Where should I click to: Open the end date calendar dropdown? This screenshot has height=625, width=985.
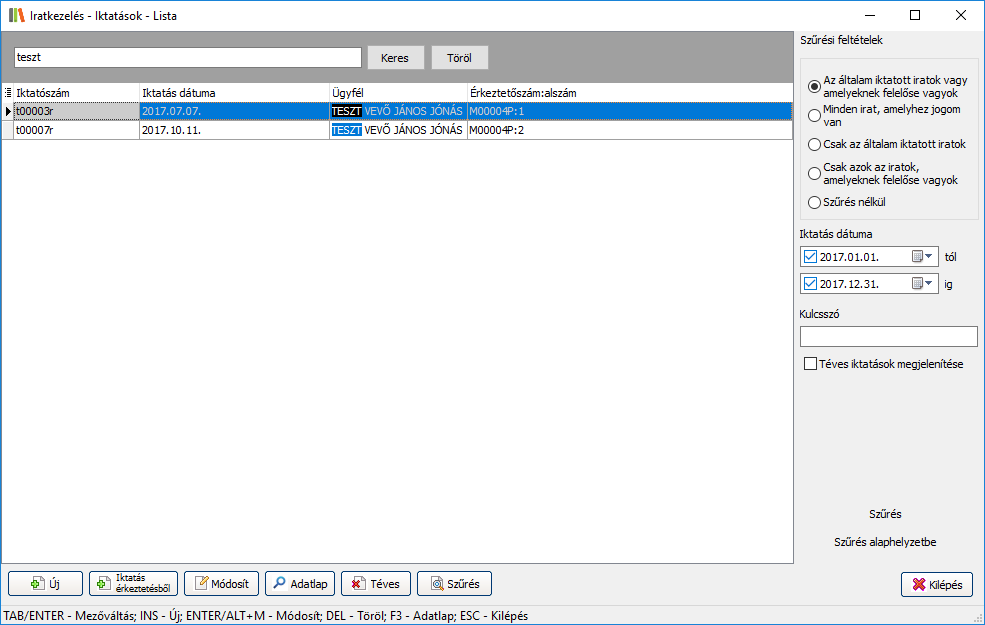[922, 284]
